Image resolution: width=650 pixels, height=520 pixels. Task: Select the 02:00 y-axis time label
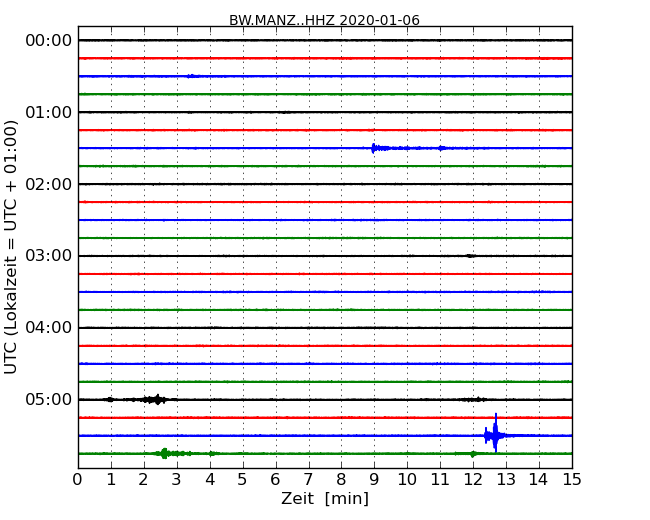click(48, 184)
